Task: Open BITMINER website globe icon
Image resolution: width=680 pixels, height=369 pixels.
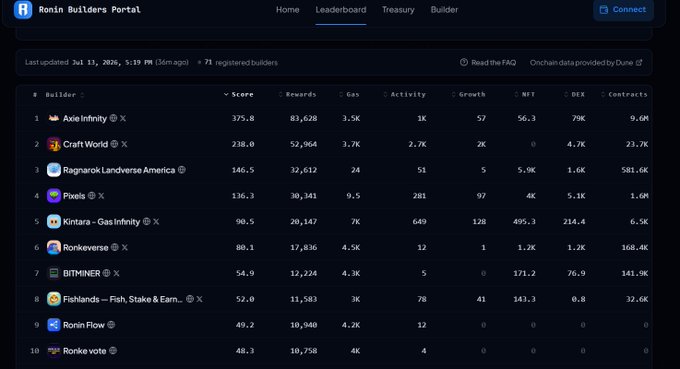Action: [x=106, y=273]
